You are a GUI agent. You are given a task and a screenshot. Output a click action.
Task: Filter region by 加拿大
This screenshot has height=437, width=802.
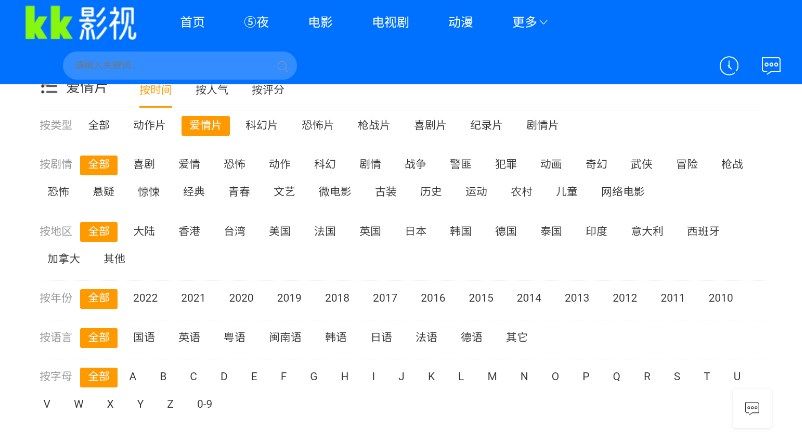(x=64, y=259)
